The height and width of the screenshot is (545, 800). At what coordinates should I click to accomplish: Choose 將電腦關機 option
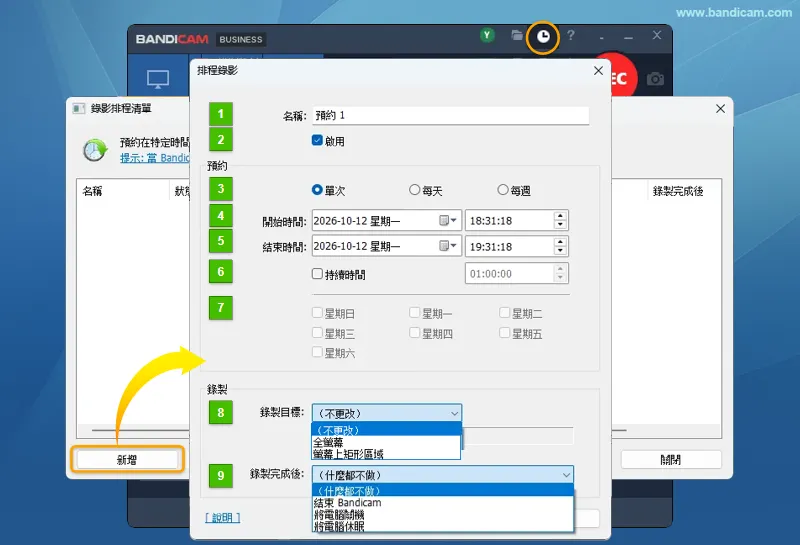click(442, 514)
